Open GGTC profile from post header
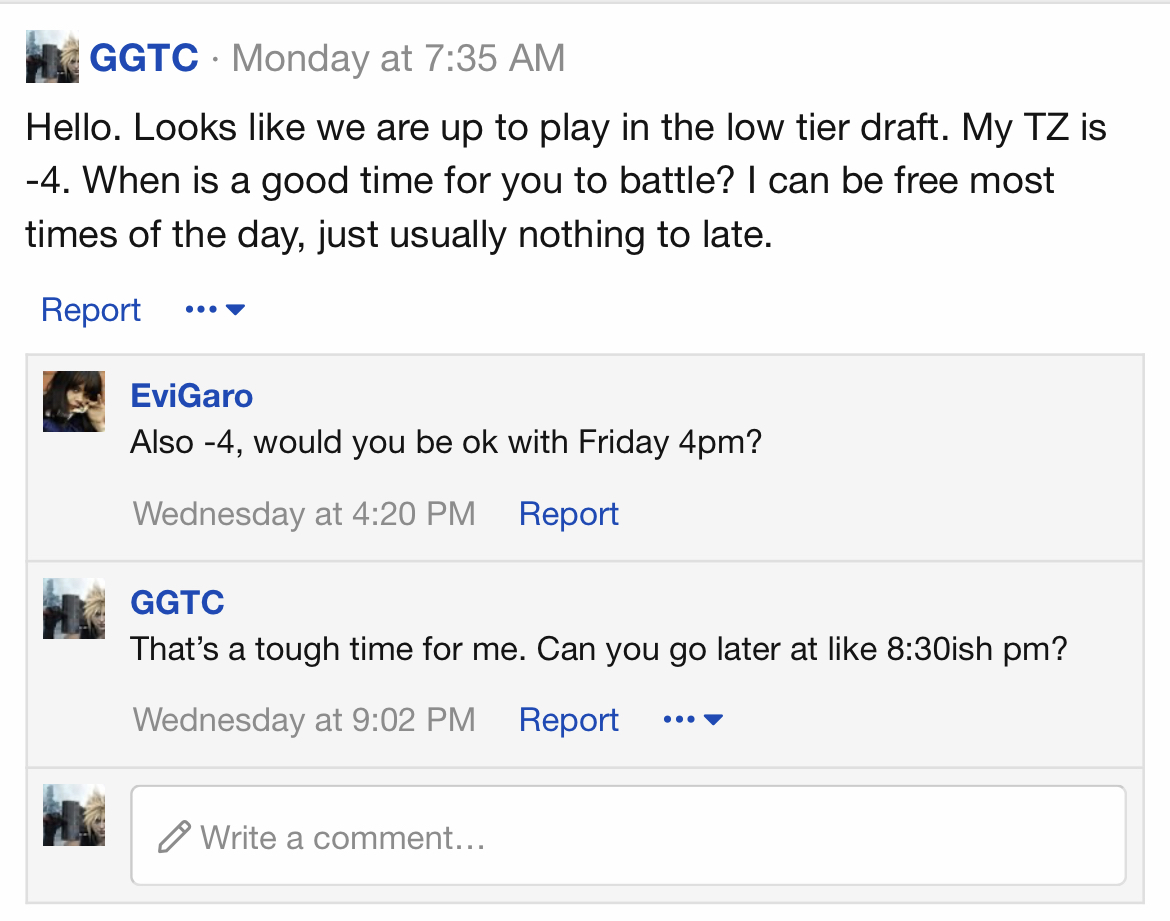The height and width of the screenshot is (921, 1170). tap(144, 58)
